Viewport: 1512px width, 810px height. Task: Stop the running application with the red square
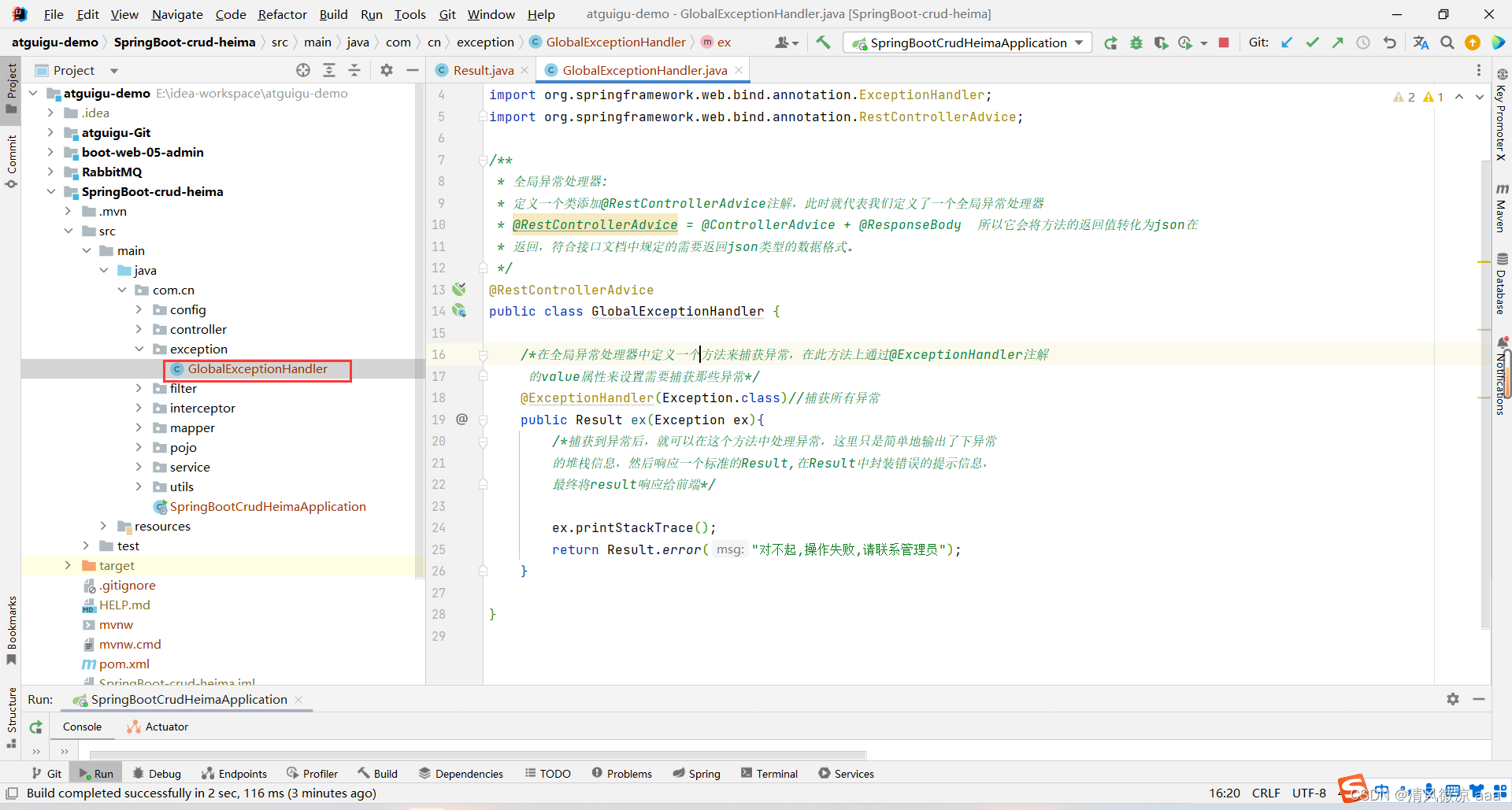coord(1224,43)
